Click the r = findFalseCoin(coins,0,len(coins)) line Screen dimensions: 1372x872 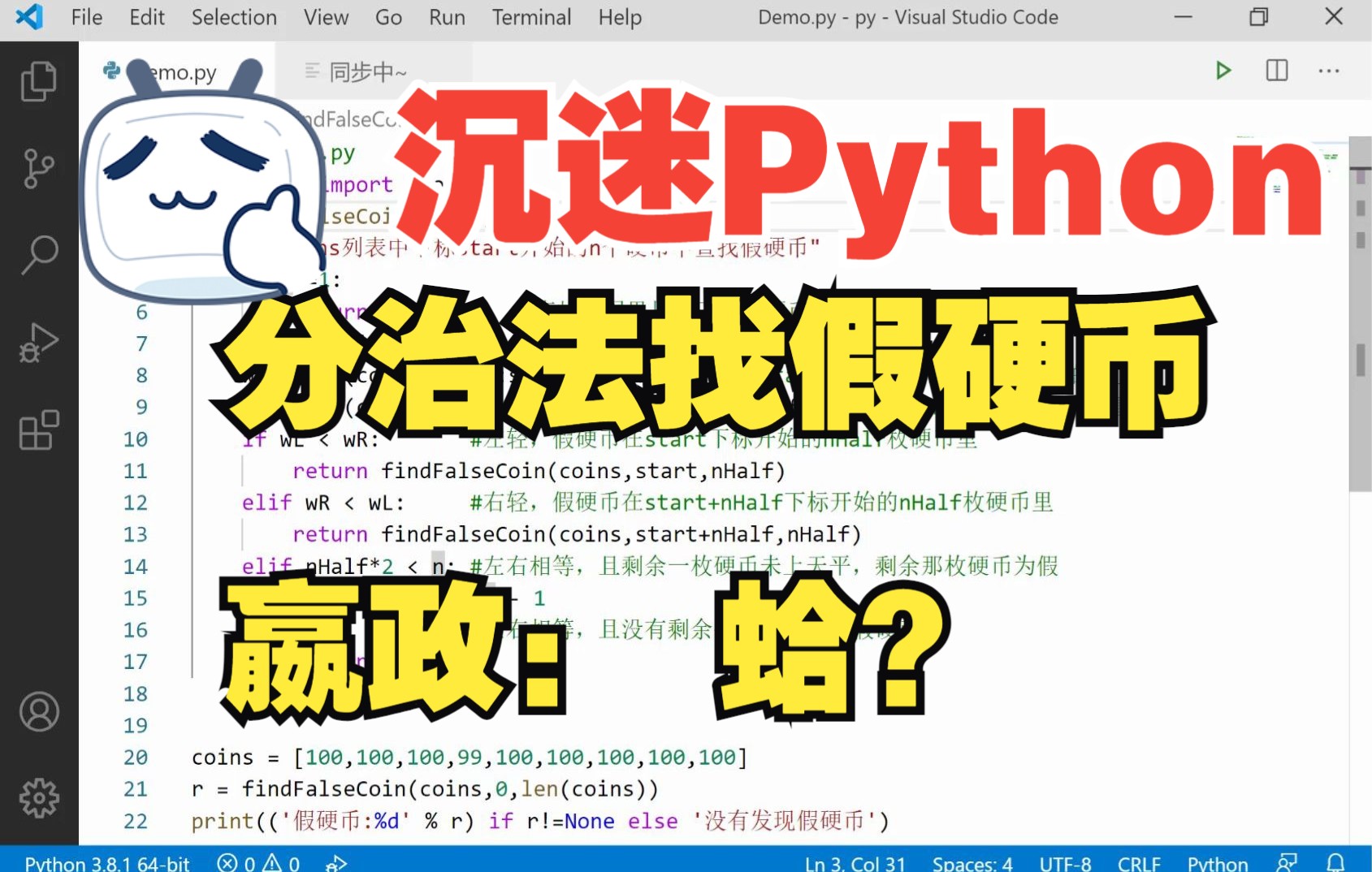(x=425, y=789)
